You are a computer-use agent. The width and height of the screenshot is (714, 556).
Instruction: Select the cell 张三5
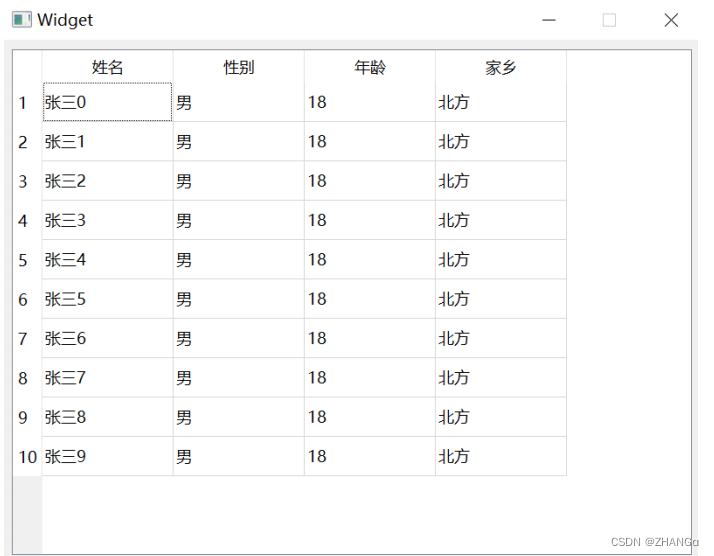point(107,299)
